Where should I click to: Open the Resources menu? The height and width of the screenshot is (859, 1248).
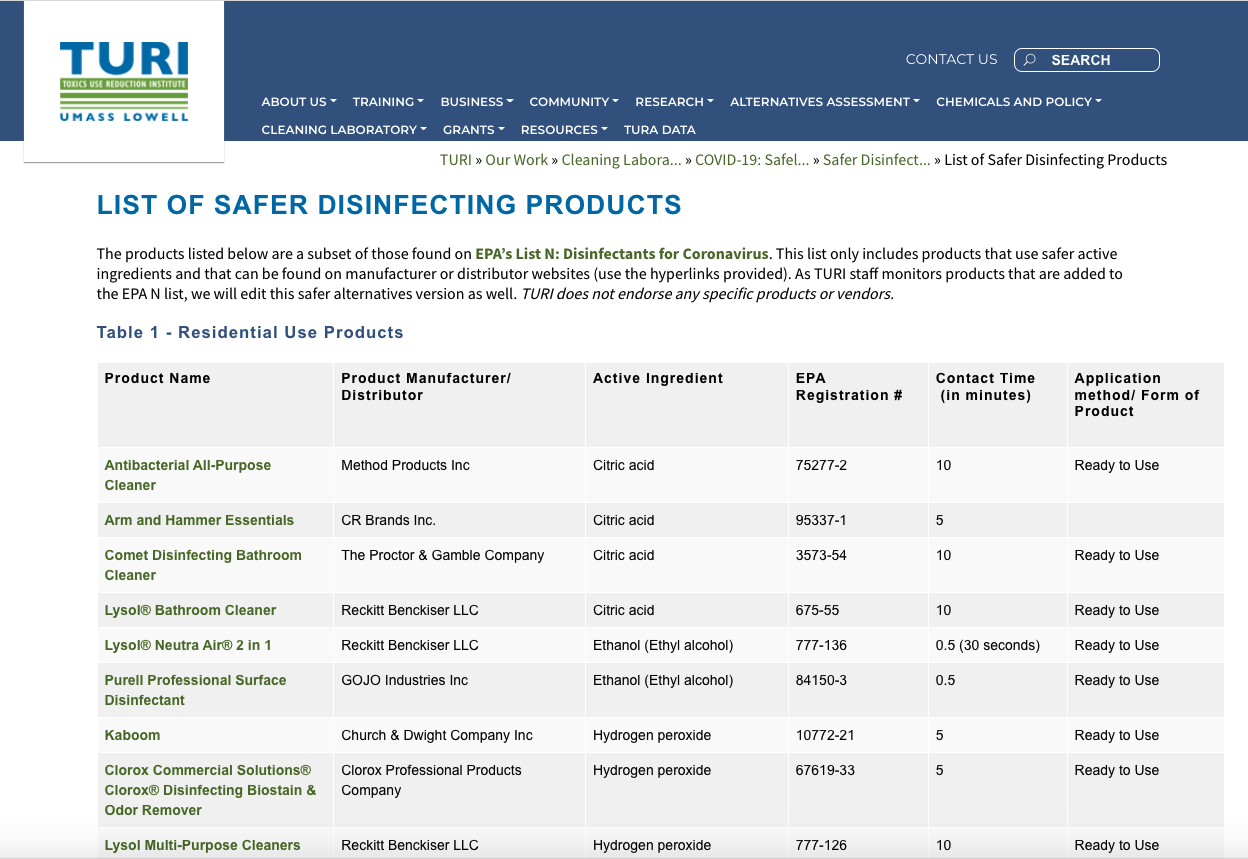[x=564, y=129]
